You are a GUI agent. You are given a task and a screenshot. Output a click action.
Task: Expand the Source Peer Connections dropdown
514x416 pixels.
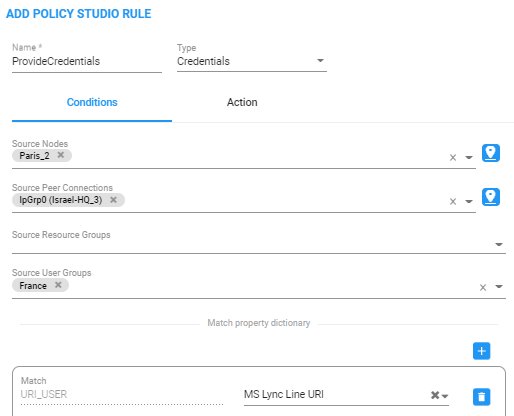coord(469,201)
